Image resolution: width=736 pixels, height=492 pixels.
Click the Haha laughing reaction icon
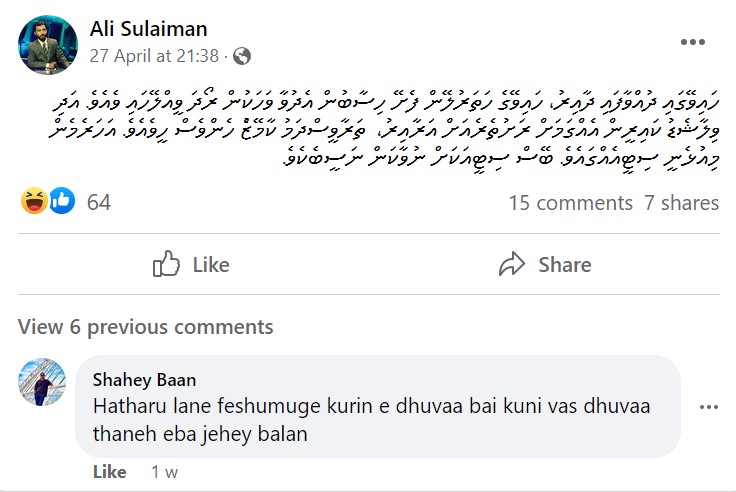(34, 201)
